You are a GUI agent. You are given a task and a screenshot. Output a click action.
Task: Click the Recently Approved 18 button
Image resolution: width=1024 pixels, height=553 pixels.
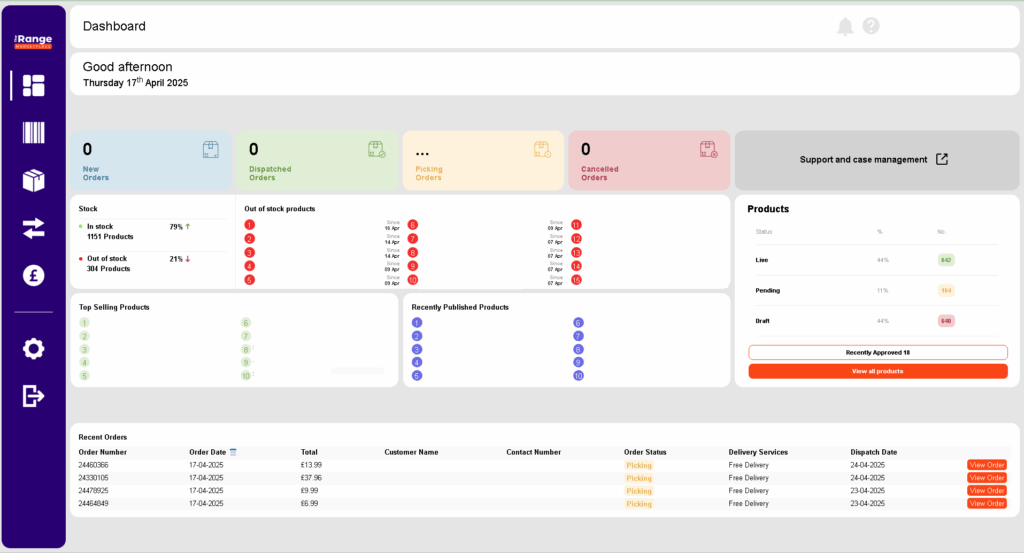click(x=877, y=353)
